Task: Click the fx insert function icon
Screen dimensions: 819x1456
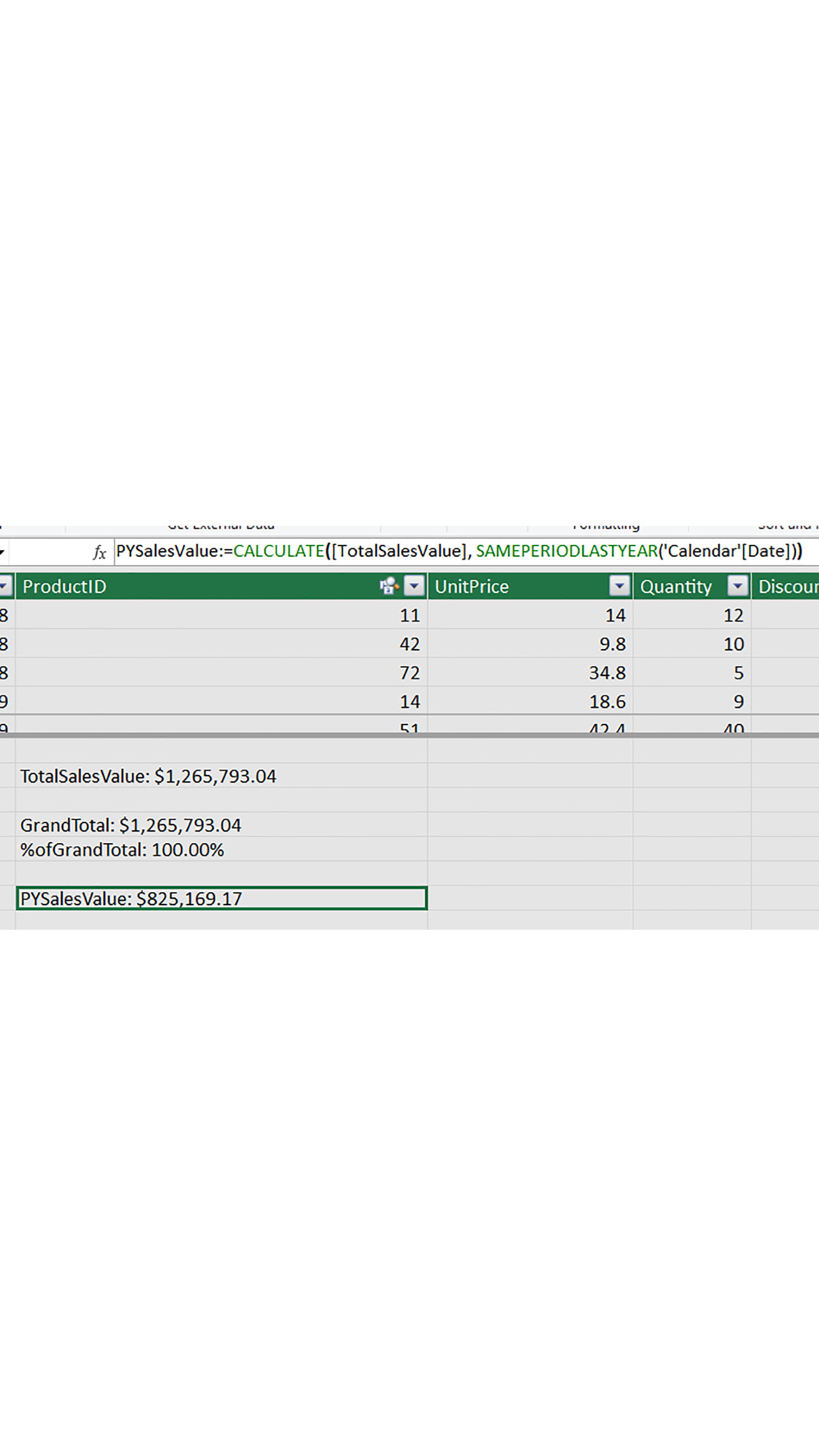Action: pos(99,552)
